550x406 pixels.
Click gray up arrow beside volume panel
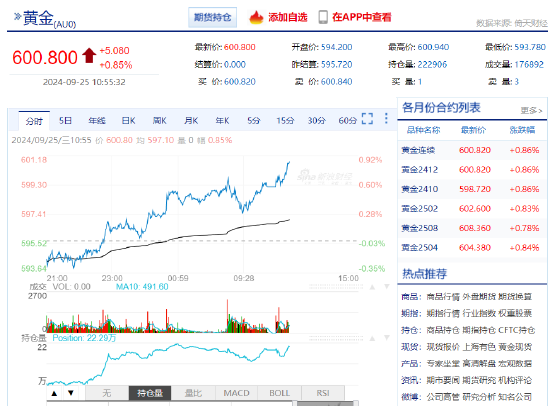coord(373,287)
